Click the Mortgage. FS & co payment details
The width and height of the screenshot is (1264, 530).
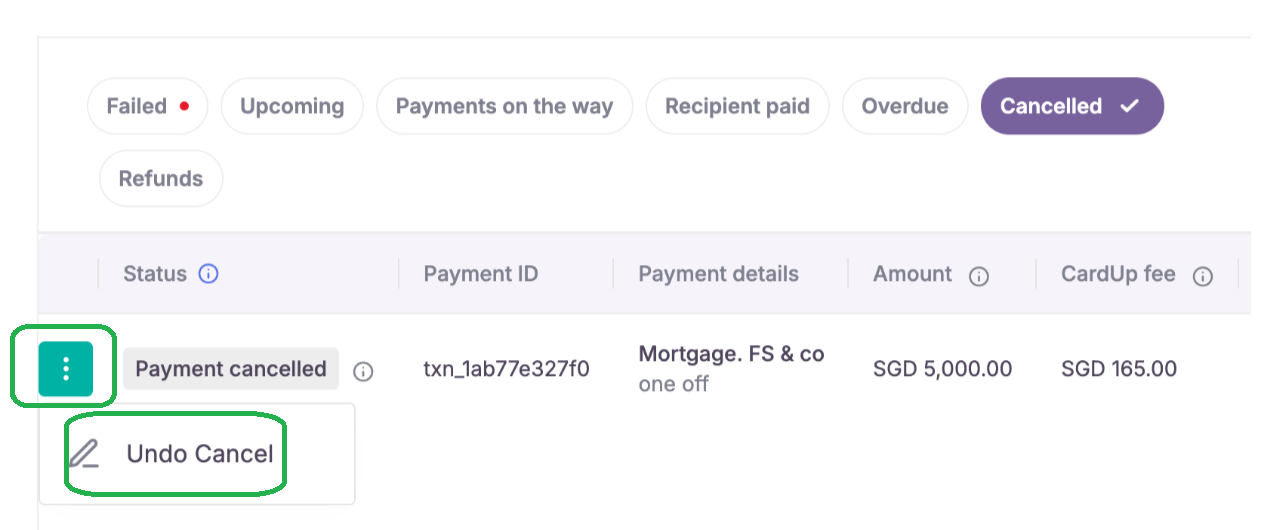pyautogui.click(x=731, y=368)
